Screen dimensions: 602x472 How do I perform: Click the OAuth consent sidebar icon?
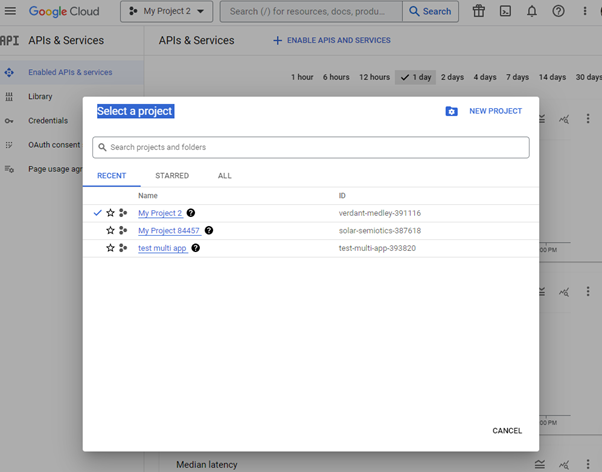pyautogui.click(x=9, y=145)
